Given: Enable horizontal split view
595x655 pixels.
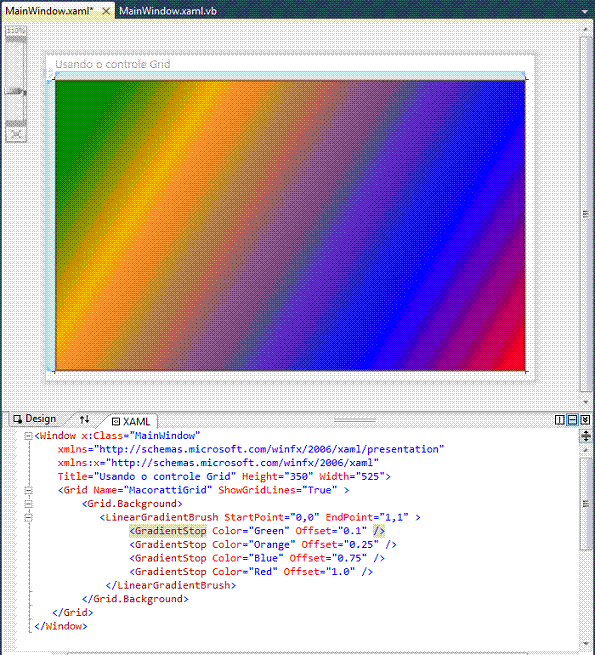Looking at the screenshot, I should click(572, 420).
